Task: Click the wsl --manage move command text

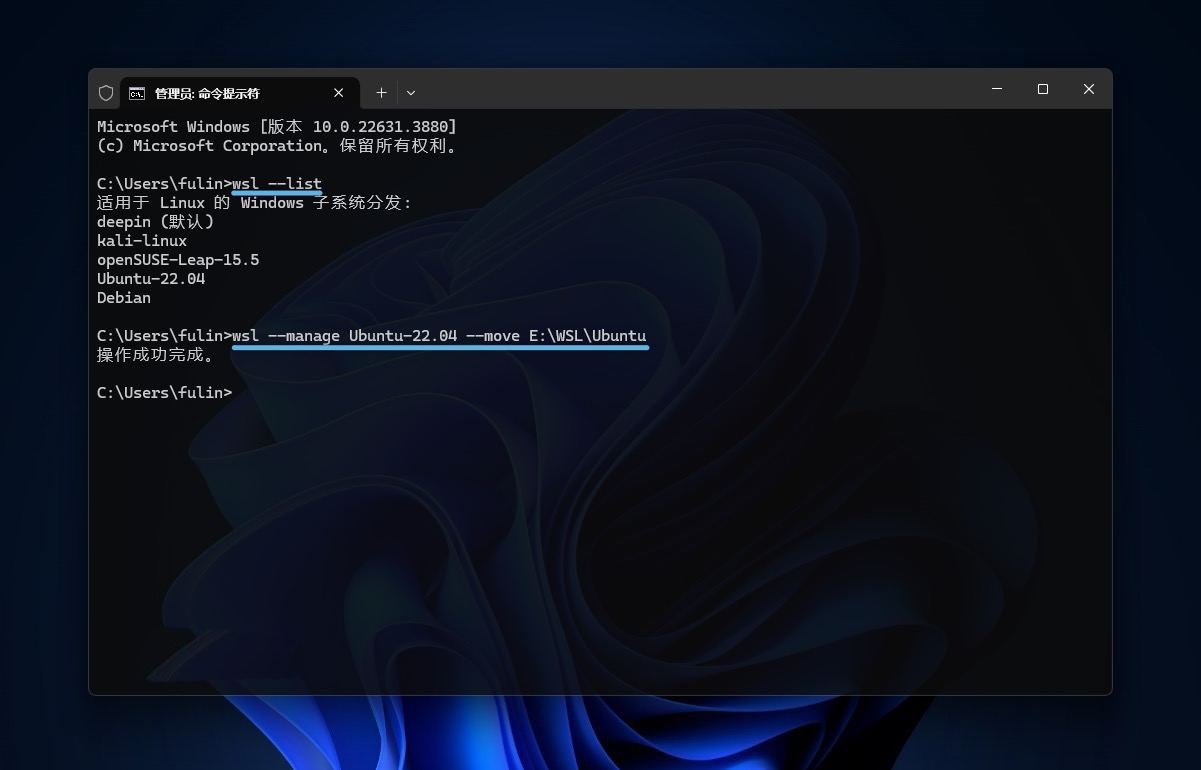Action: coord(439,336)
